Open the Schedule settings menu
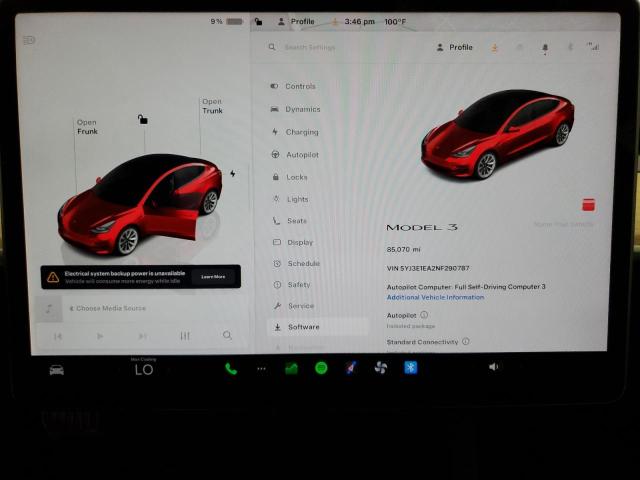Image resolution: width=640 pixels, height=480 pixels. 297,264
